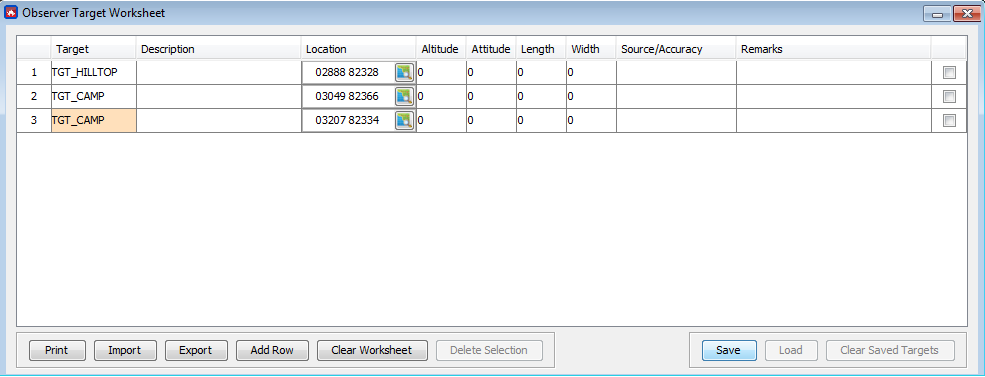This screenshot has width=985, height=377.
Task: Click the Location column header
Action: tap(359, 49)
